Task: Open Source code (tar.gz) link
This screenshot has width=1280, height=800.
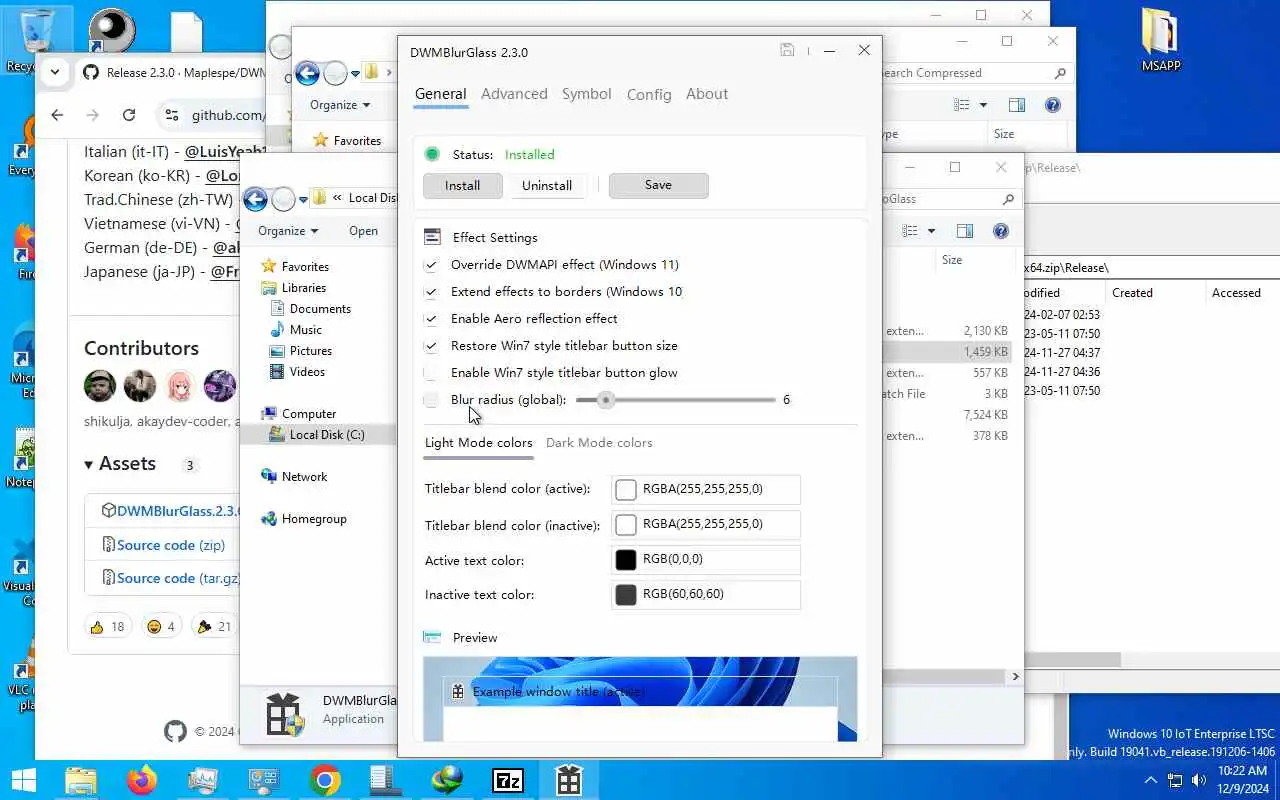Action: point(179,578)
